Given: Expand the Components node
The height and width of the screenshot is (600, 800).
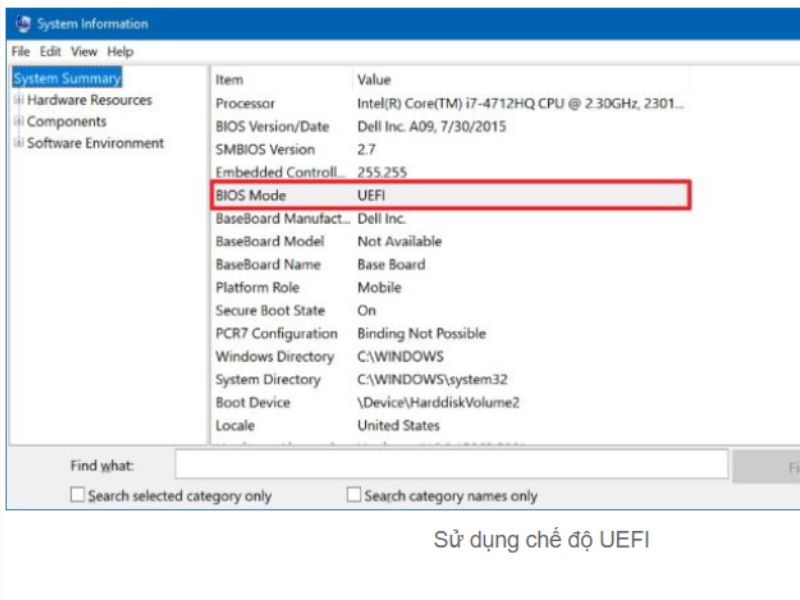Looking at the screenshot, I should [18, 121].
